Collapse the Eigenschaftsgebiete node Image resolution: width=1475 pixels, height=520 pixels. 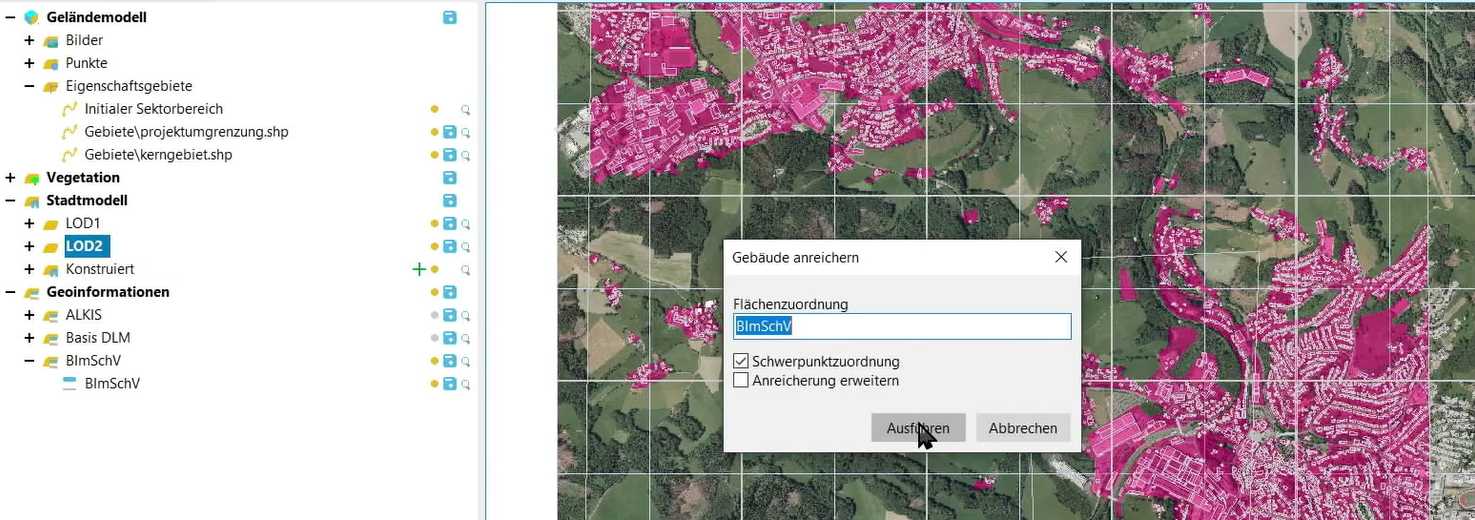pos(29,86)
